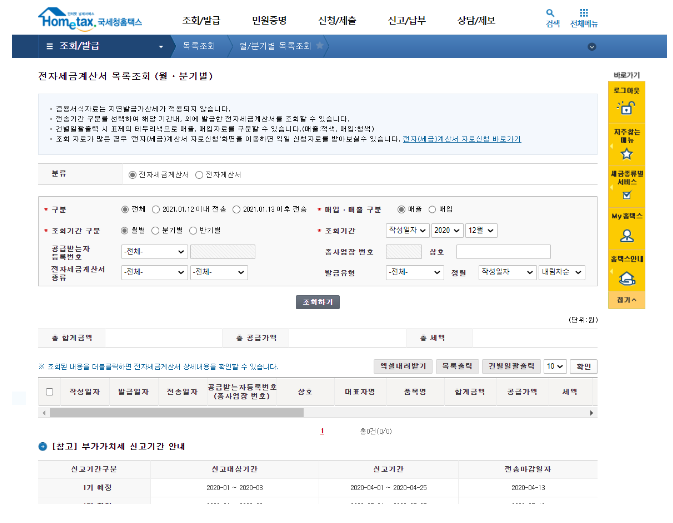
Task: Click the 합계금액 column header
Action: click(470, 392)
